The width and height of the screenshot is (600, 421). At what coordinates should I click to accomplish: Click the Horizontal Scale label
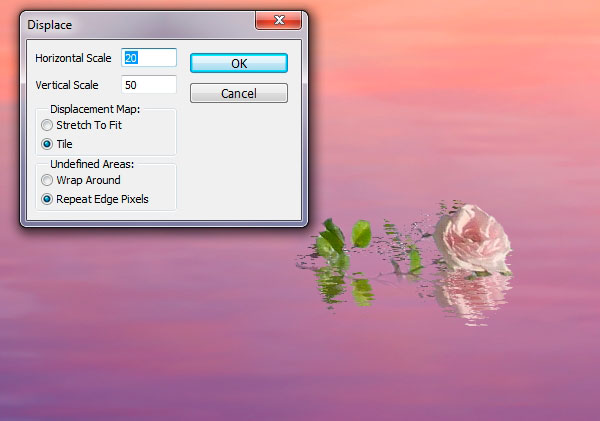tap(73, 58)
